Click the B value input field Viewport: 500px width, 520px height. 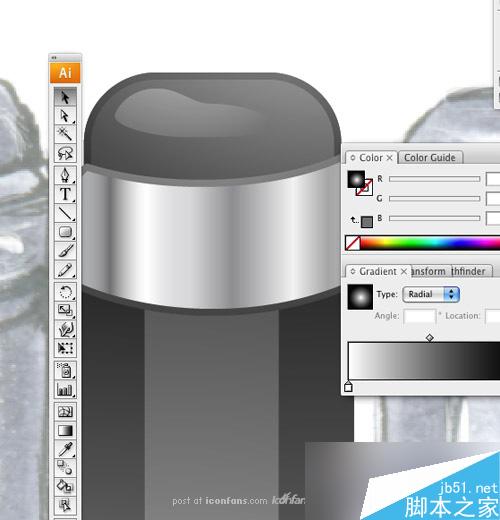[x=493, y=218]
